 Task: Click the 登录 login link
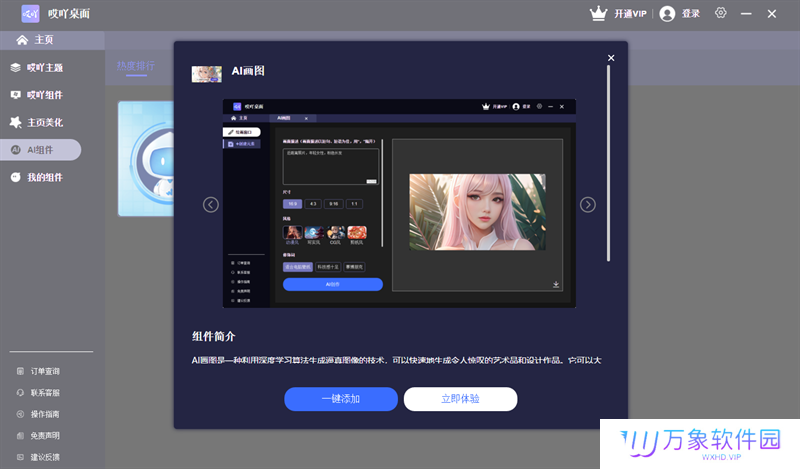pos(691,14)
